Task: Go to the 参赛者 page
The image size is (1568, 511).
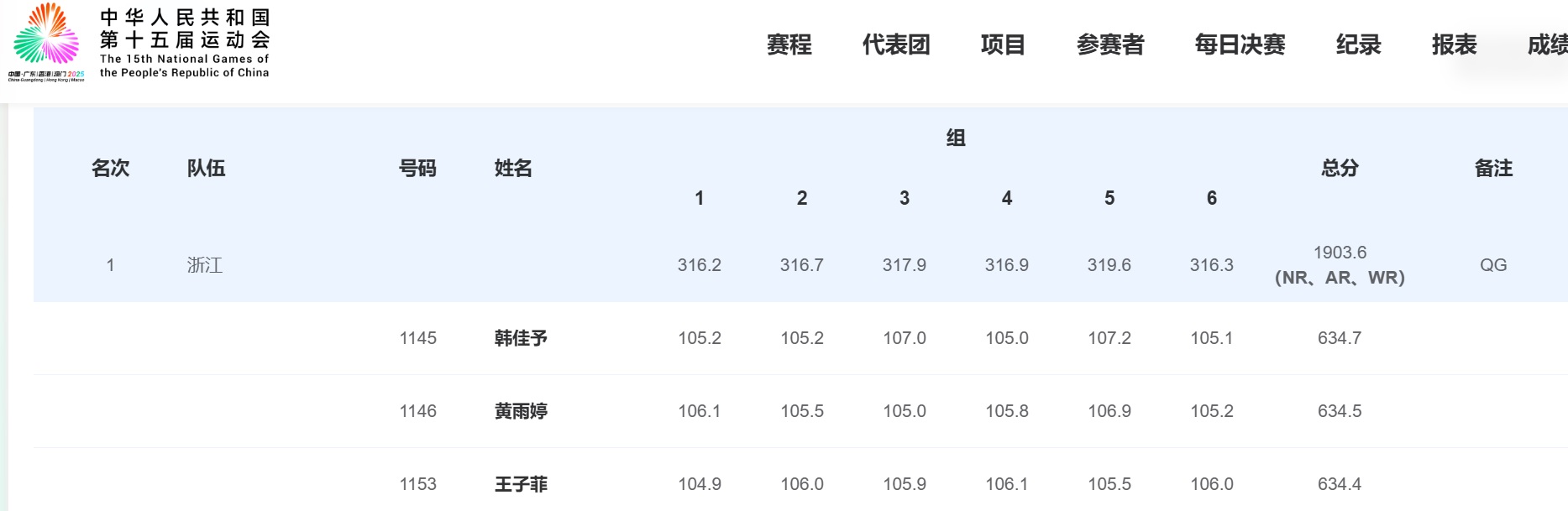Action: pos(1110,44)
